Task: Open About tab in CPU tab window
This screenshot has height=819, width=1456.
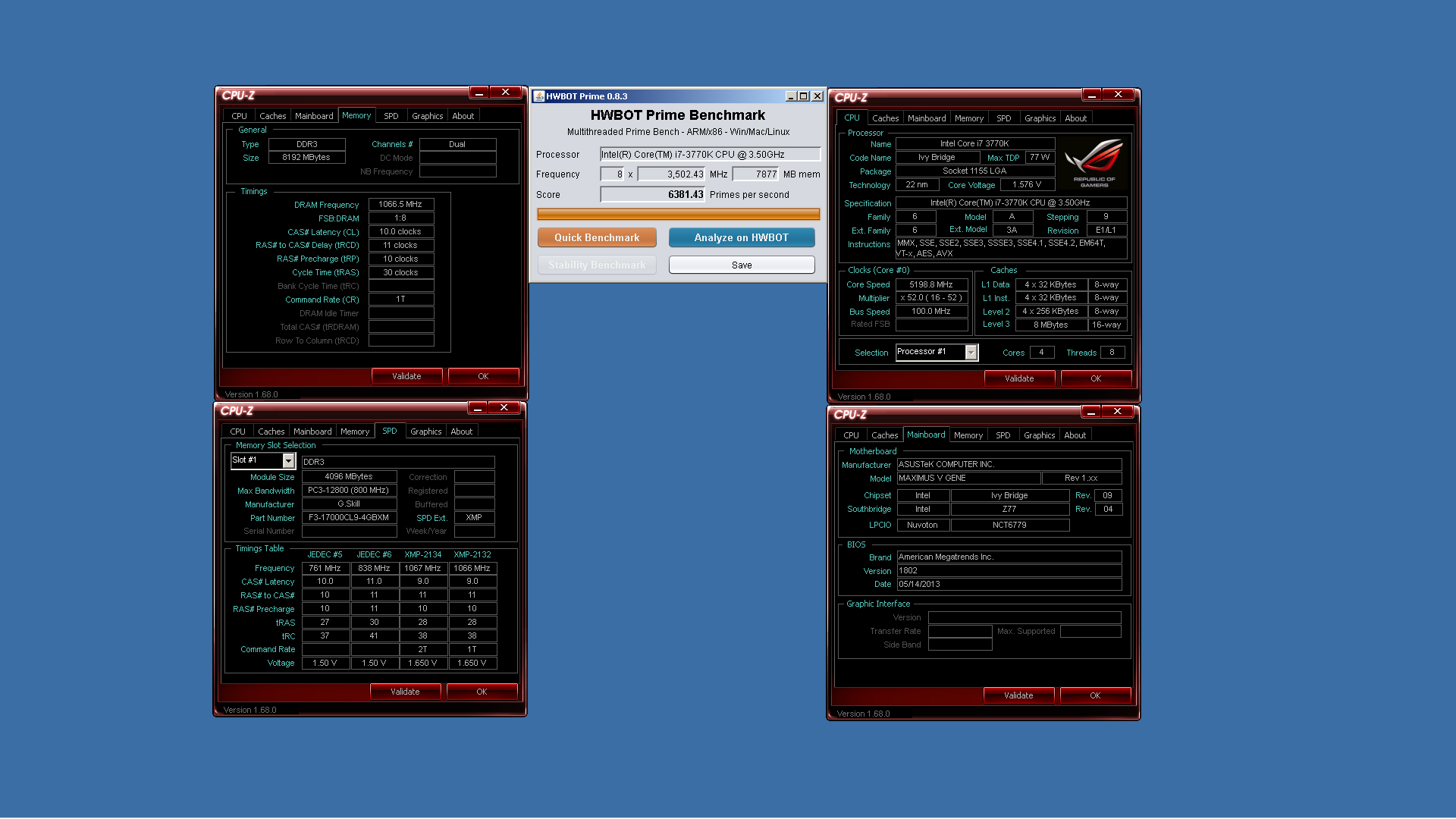Action: 1076,118
